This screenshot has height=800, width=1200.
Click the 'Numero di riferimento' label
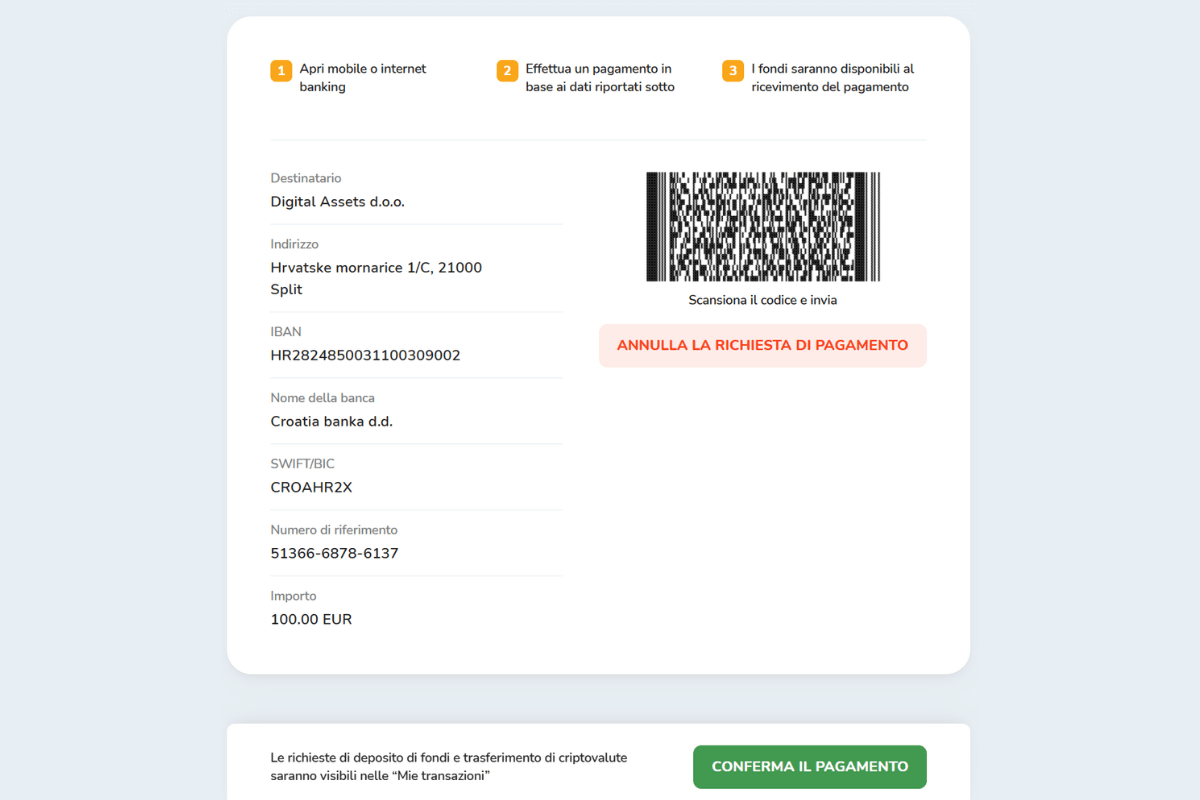[334, 529]
